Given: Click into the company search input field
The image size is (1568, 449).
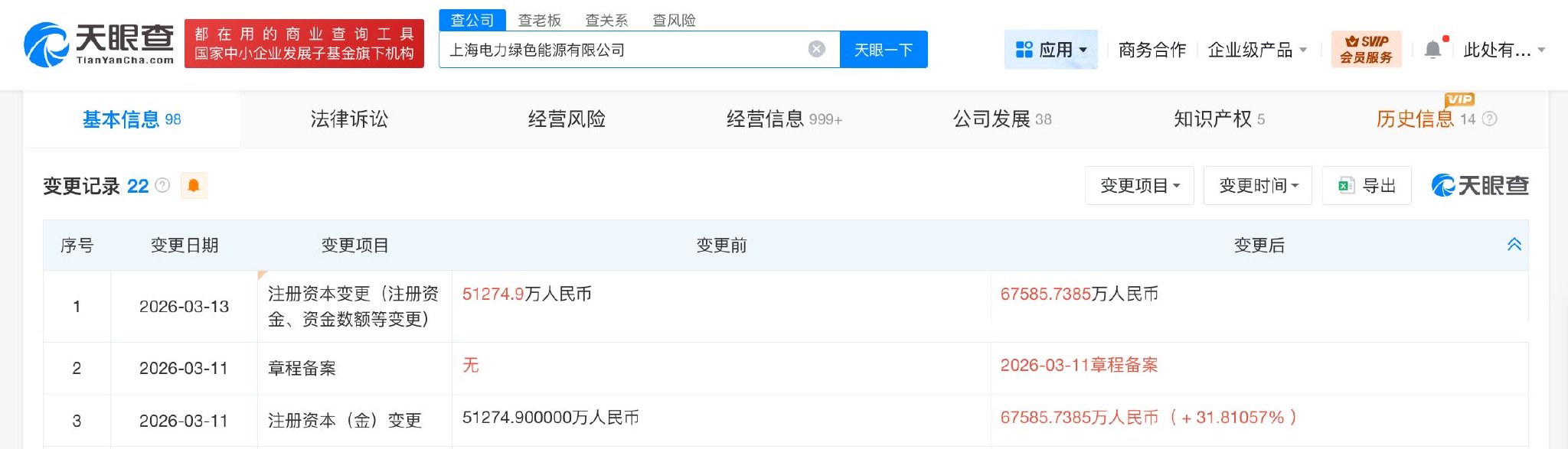Looking at the screenshot, I should click(620, 50).
